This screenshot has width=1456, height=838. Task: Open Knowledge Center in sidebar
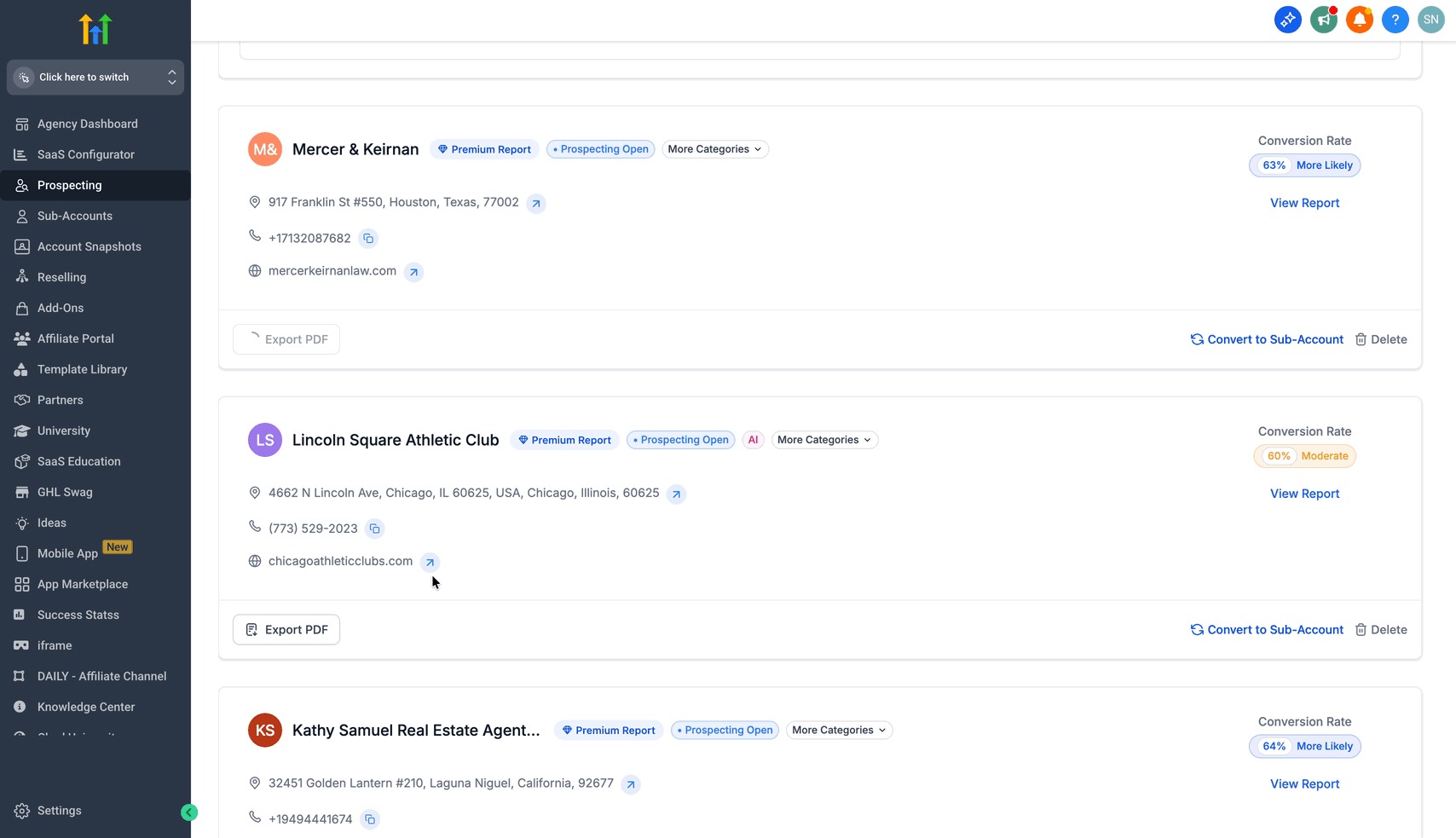[x=95, y=707]
